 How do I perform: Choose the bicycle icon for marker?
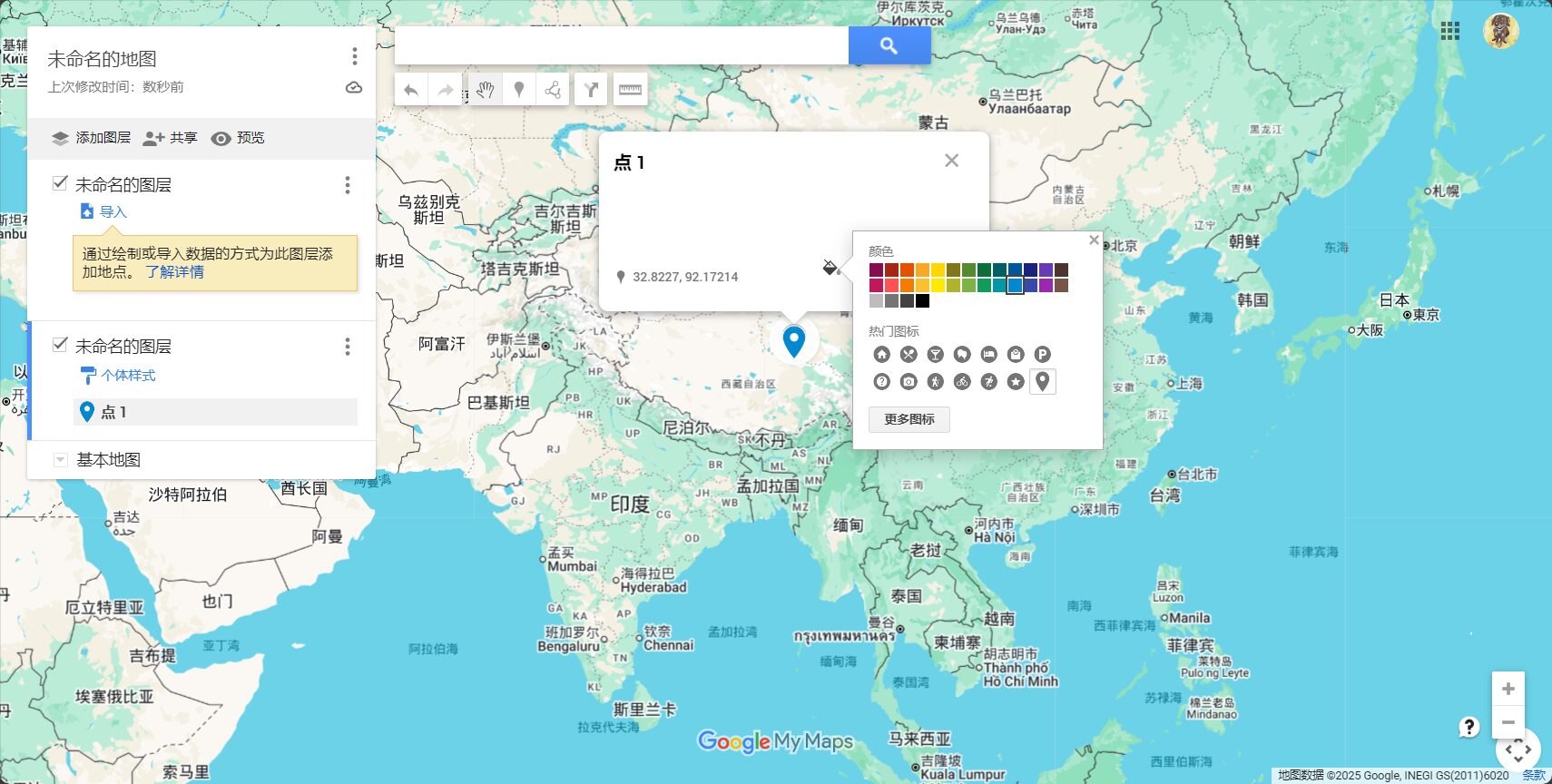[962, 381]
